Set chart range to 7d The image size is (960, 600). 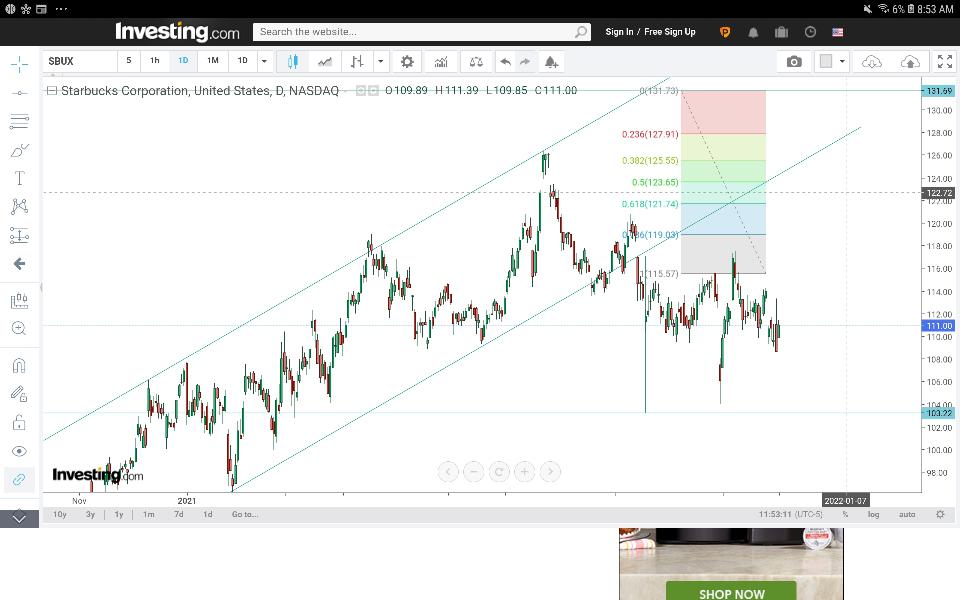179,514
